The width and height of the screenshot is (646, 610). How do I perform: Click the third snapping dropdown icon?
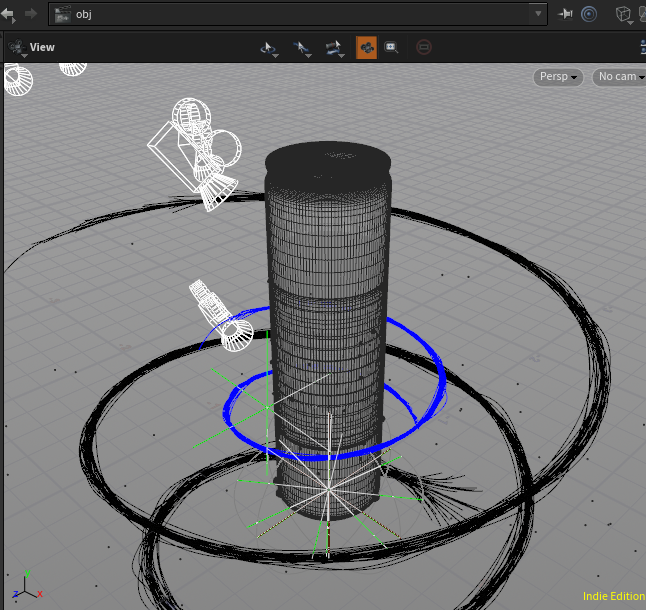335,47
